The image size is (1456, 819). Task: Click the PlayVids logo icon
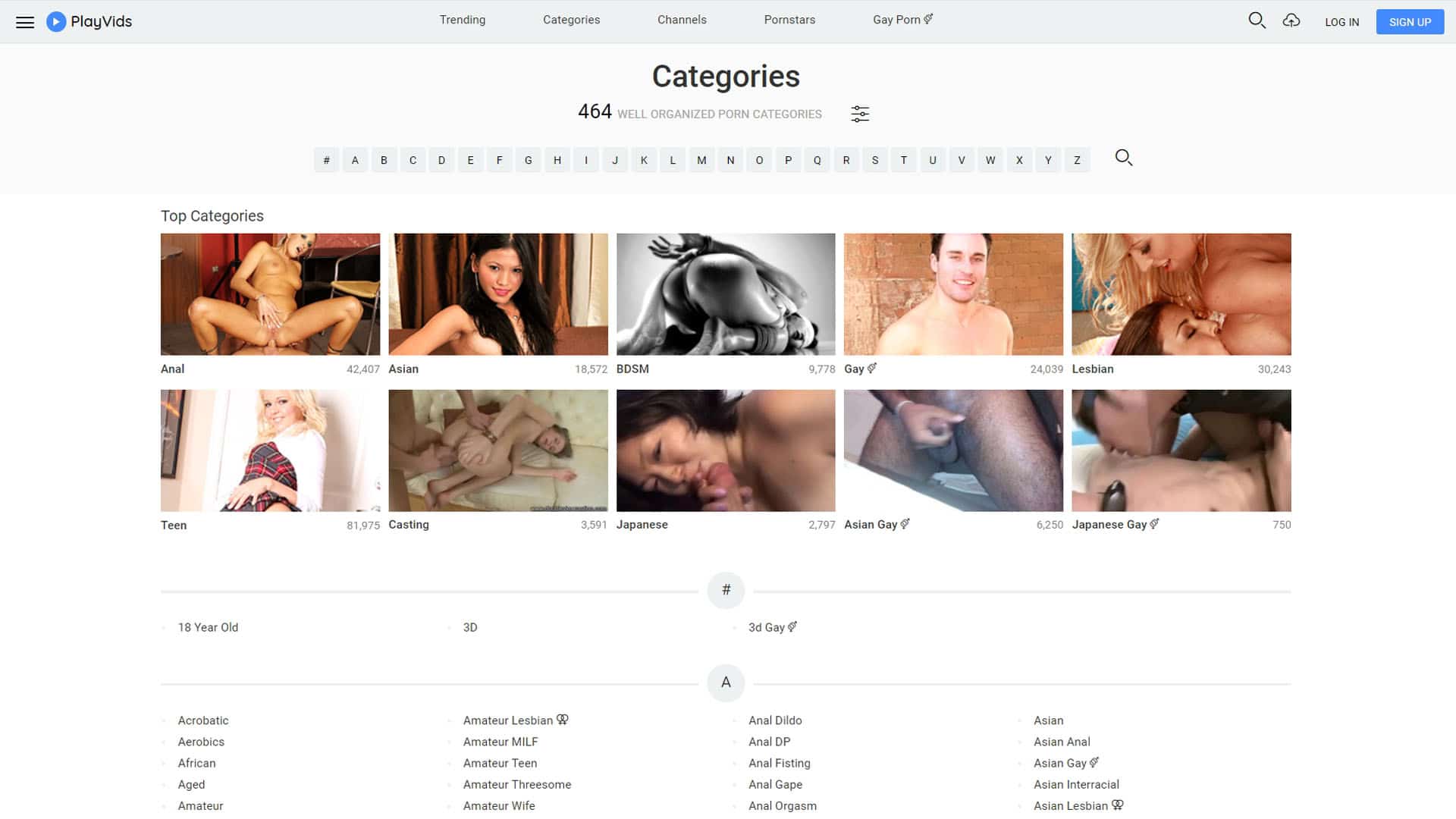pos(56,22)
